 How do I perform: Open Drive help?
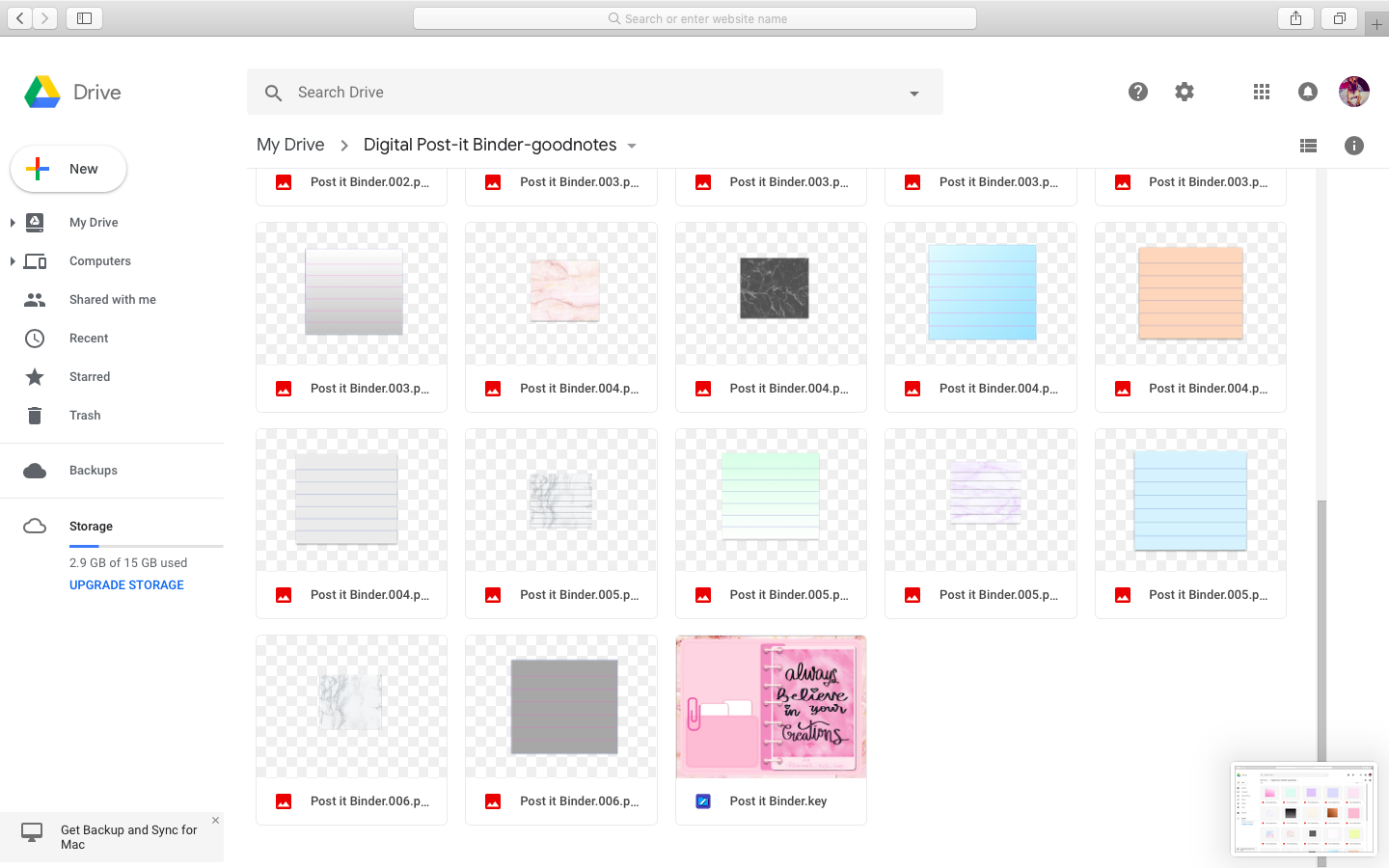(1138, 92)
